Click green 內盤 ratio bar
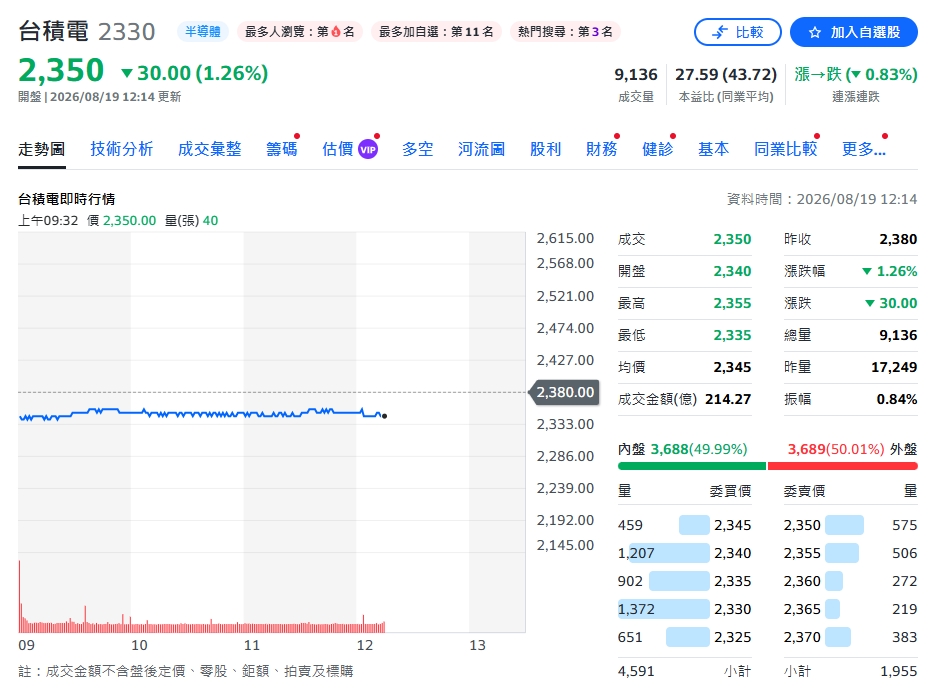The height and width of the screenshot is (688, 934). [692, 466]
